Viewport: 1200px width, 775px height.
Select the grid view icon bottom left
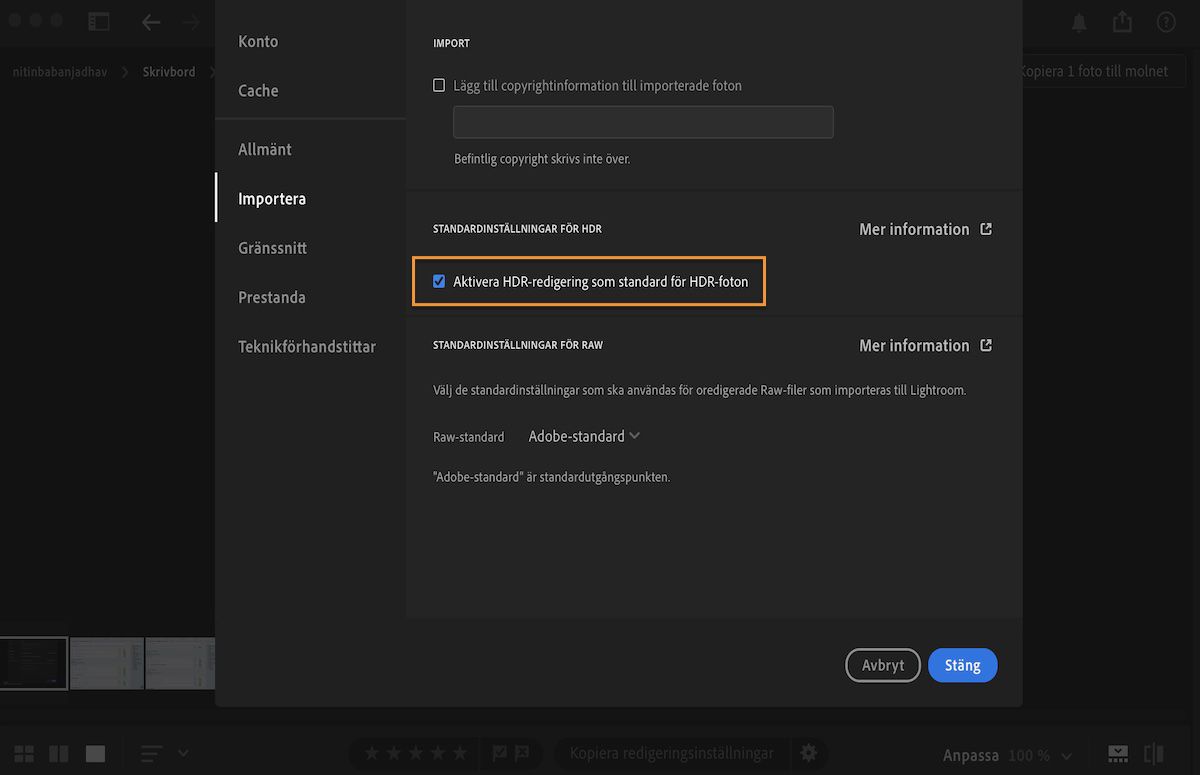pos(23,753)
